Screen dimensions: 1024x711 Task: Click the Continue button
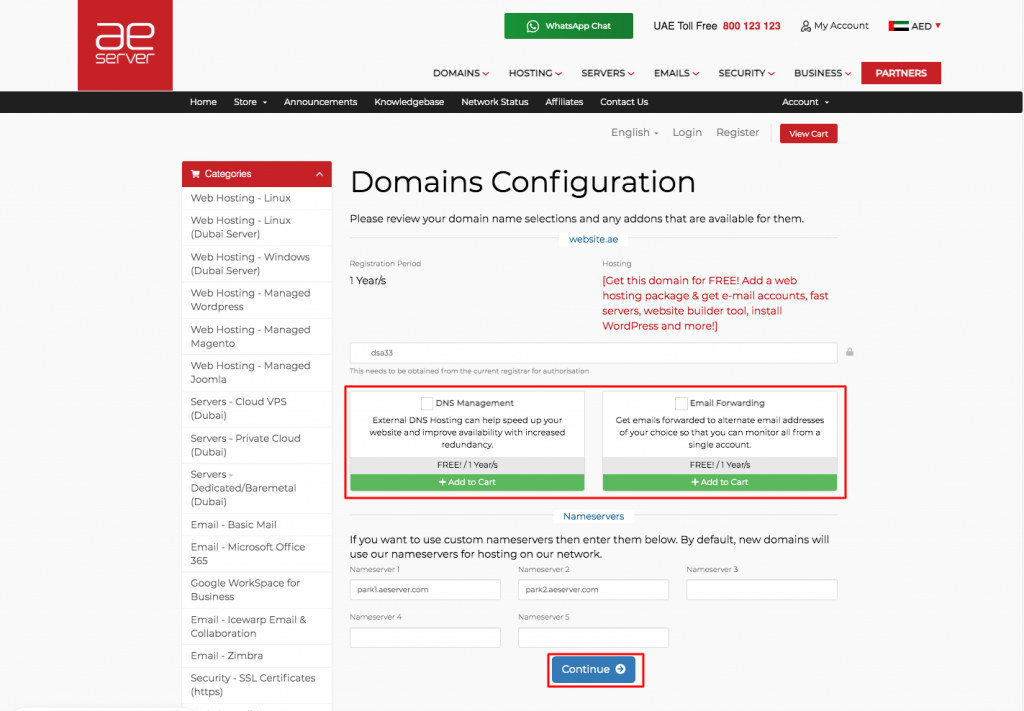[595, 669]
